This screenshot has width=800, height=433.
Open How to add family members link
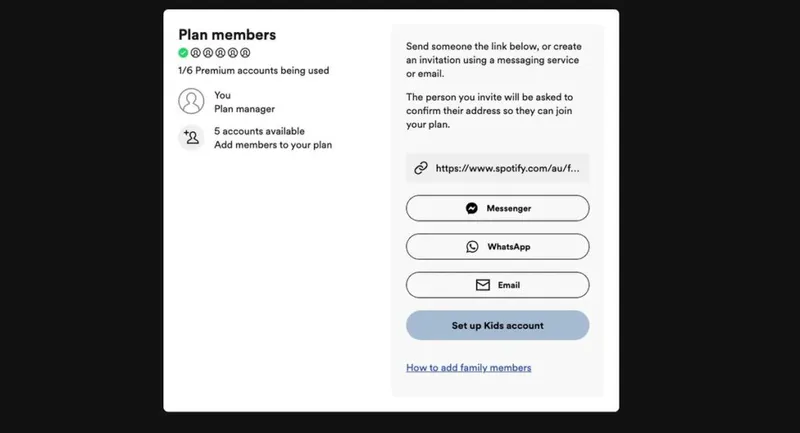[468, 368]
